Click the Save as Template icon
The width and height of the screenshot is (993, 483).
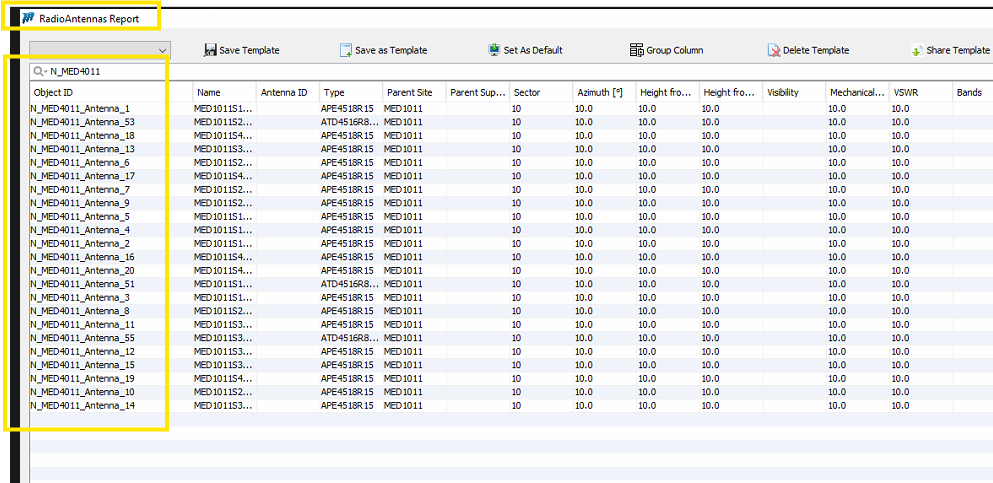point(346,50)
